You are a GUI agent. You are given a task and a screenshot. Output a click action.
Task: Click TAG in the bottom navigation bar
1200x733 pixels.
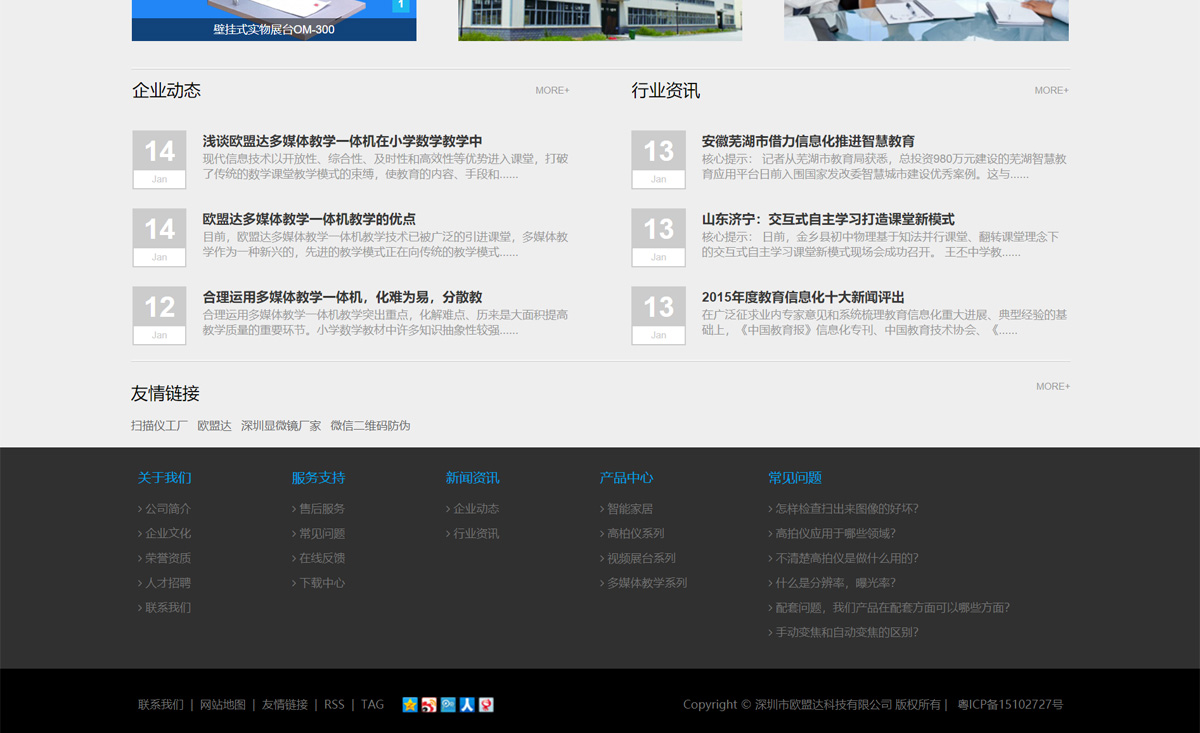372,704
